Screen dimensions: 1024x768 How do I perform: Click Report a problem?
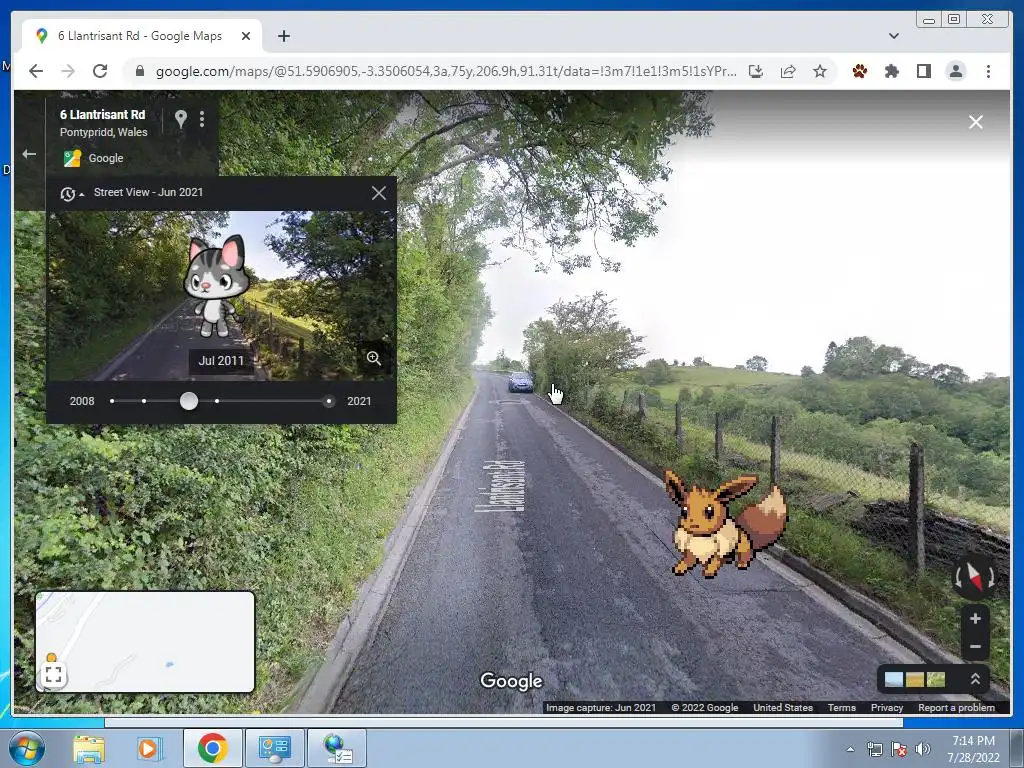tap(956, 707)
